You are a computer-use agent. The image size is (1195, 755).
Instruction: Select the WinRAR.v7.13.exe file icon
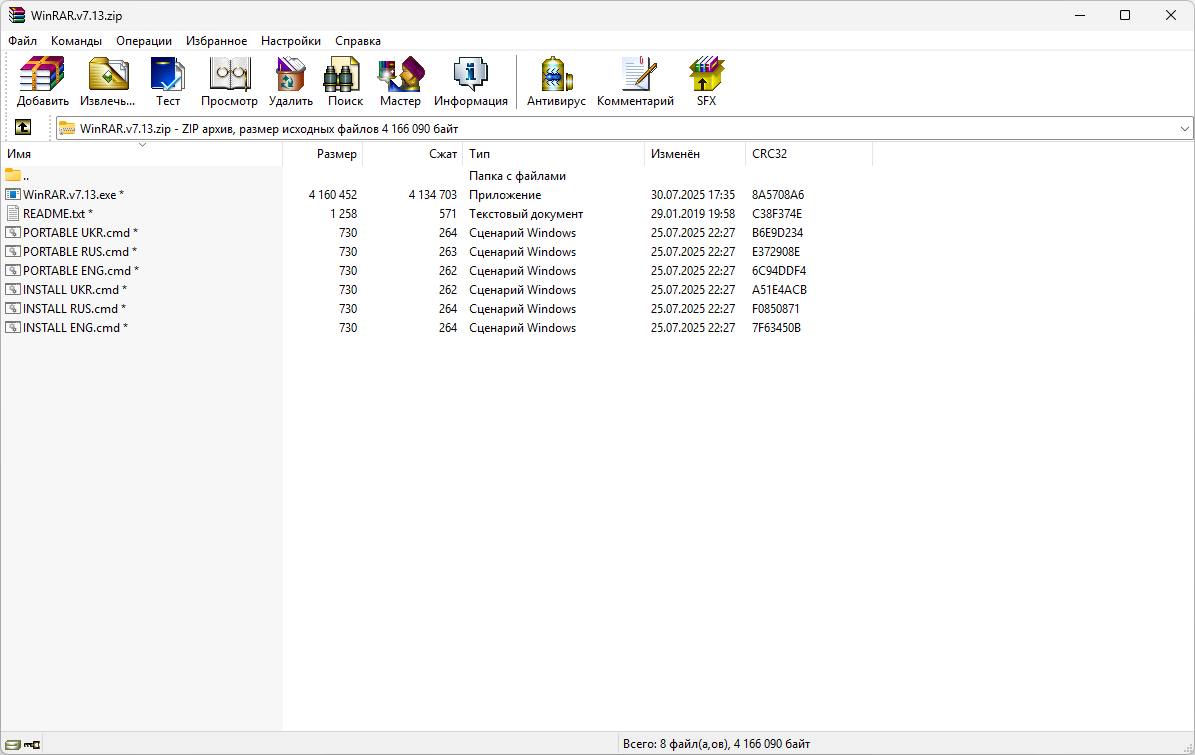click(x=13, y=194)
